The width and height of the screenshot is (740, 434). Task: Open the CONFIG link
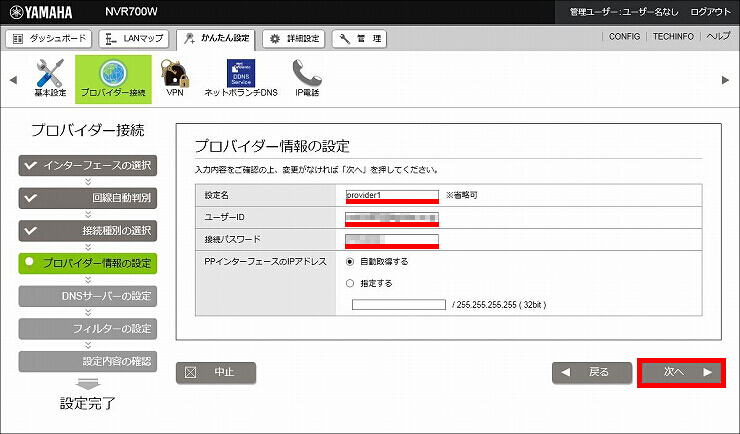624,36
